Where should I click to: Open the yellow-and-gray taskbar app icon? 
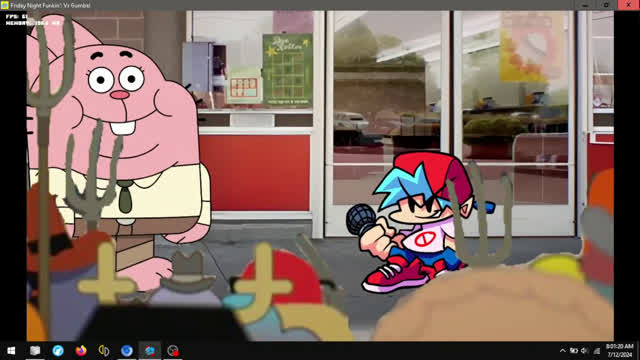click(x=104, y=351)
